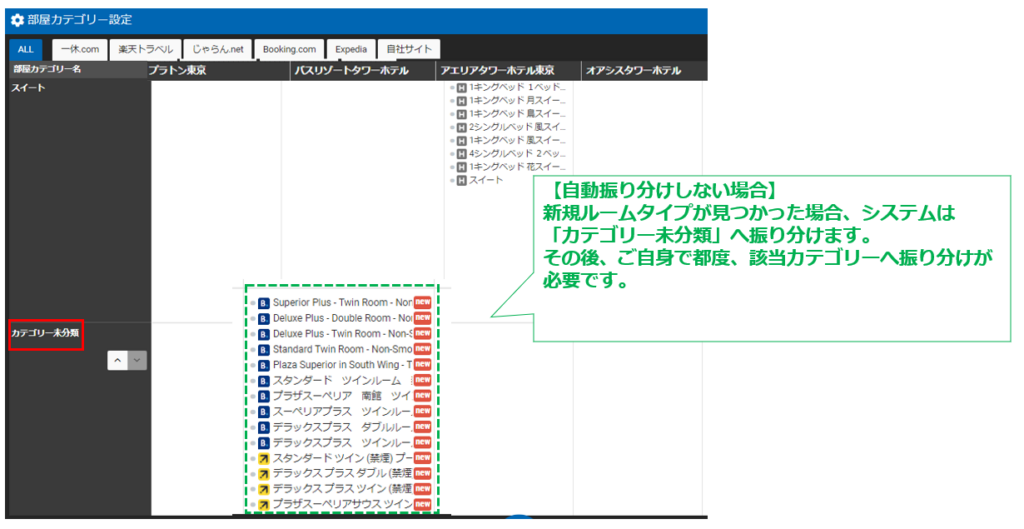
Task: Click the yellow arrow icon for スタンダードツイン (禁煙)
Action: tap(263, 458)
